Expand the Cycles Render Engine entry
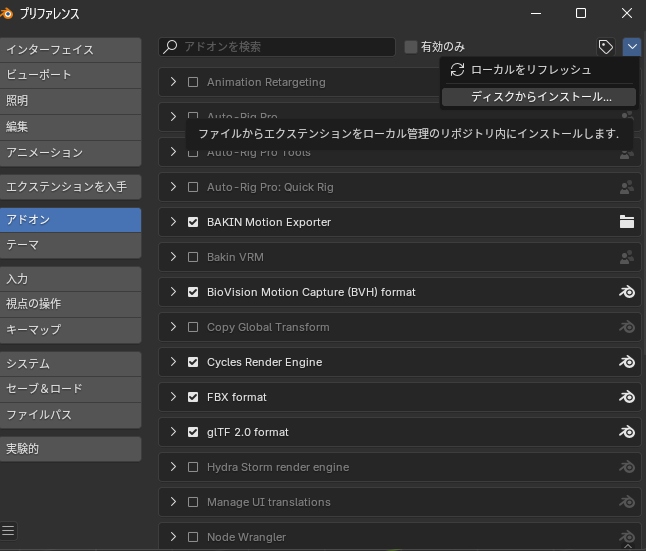 (173, 362)
